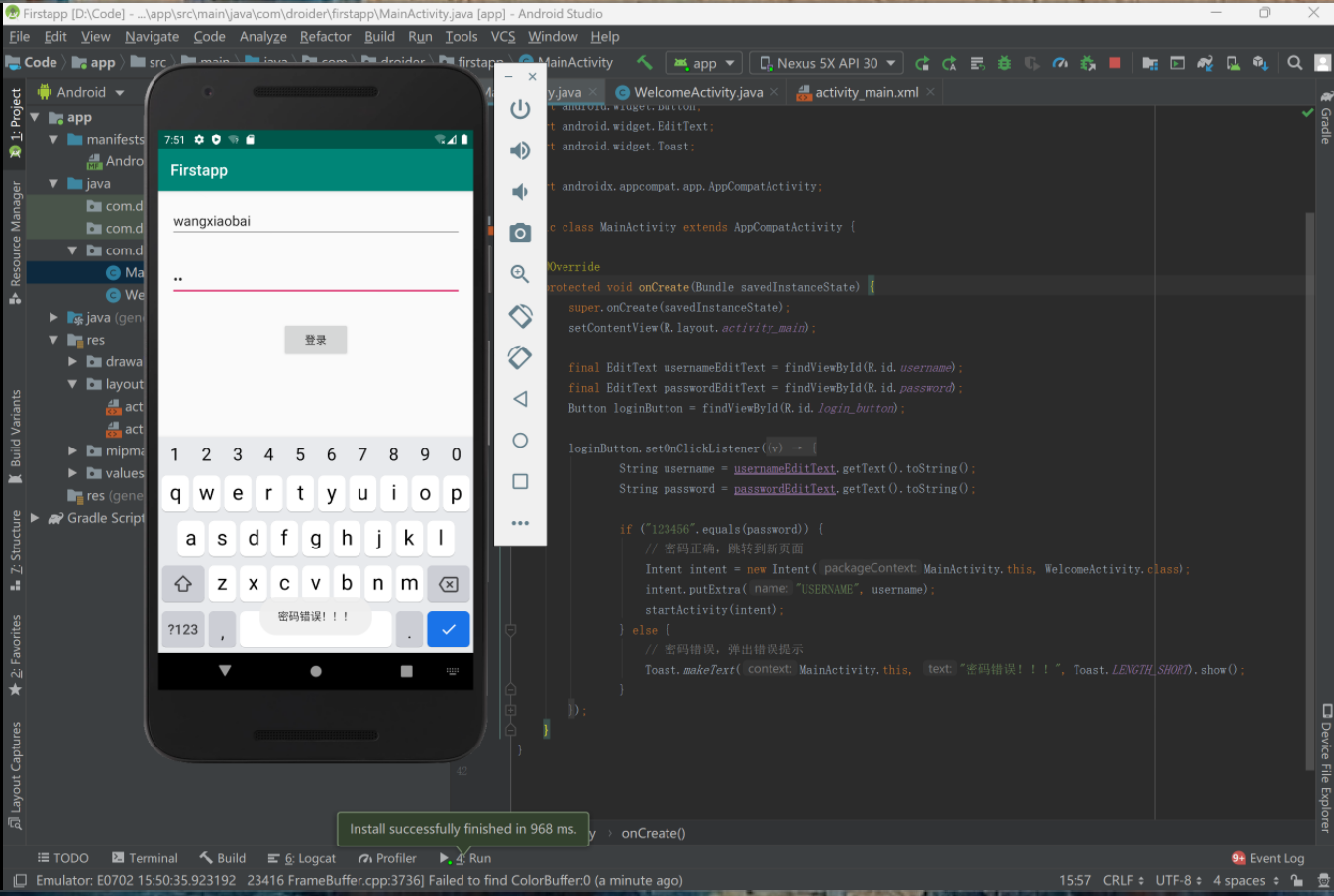Collapse the manifests folder arrow
1334x896 pixels.
(x=53, y=140)
